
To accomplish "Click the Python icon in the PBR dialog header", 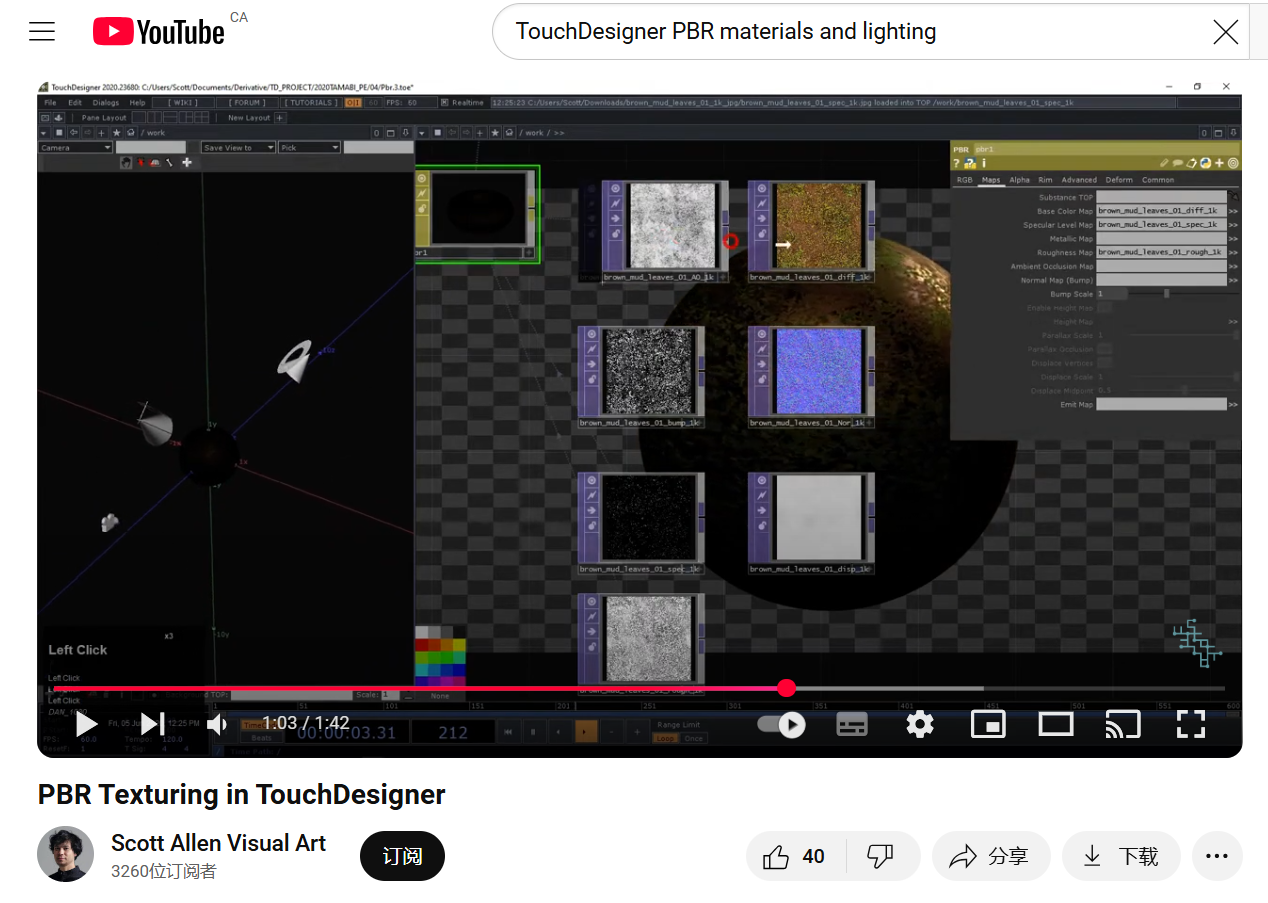I will [1205, 162].
